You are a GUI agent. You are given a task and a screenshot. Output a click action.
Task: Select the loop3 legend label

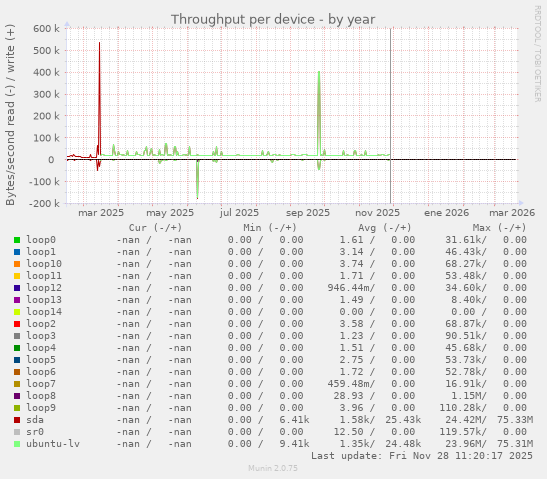41,336
